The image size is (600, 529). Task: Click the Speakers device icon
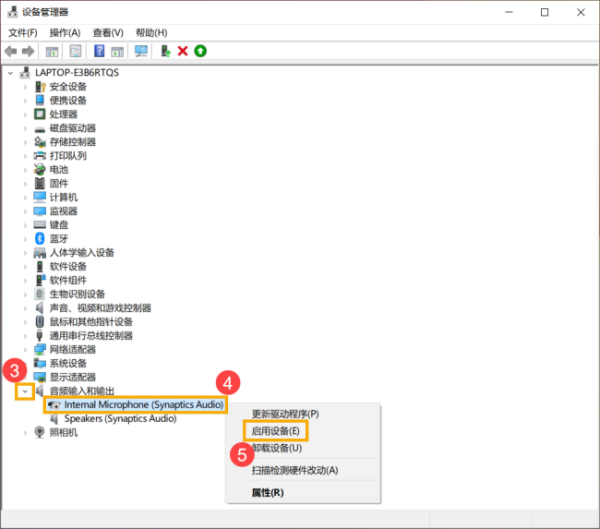(54, 418)
